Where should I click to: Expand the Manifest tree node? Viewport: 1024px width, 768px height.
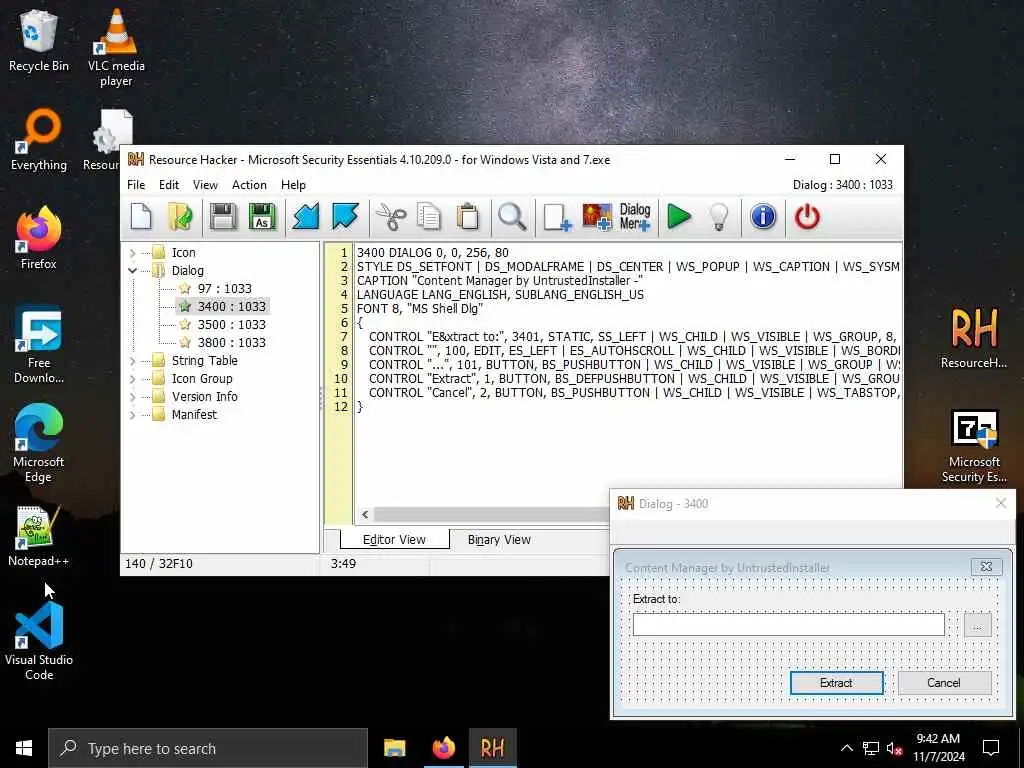coord(133,415)
